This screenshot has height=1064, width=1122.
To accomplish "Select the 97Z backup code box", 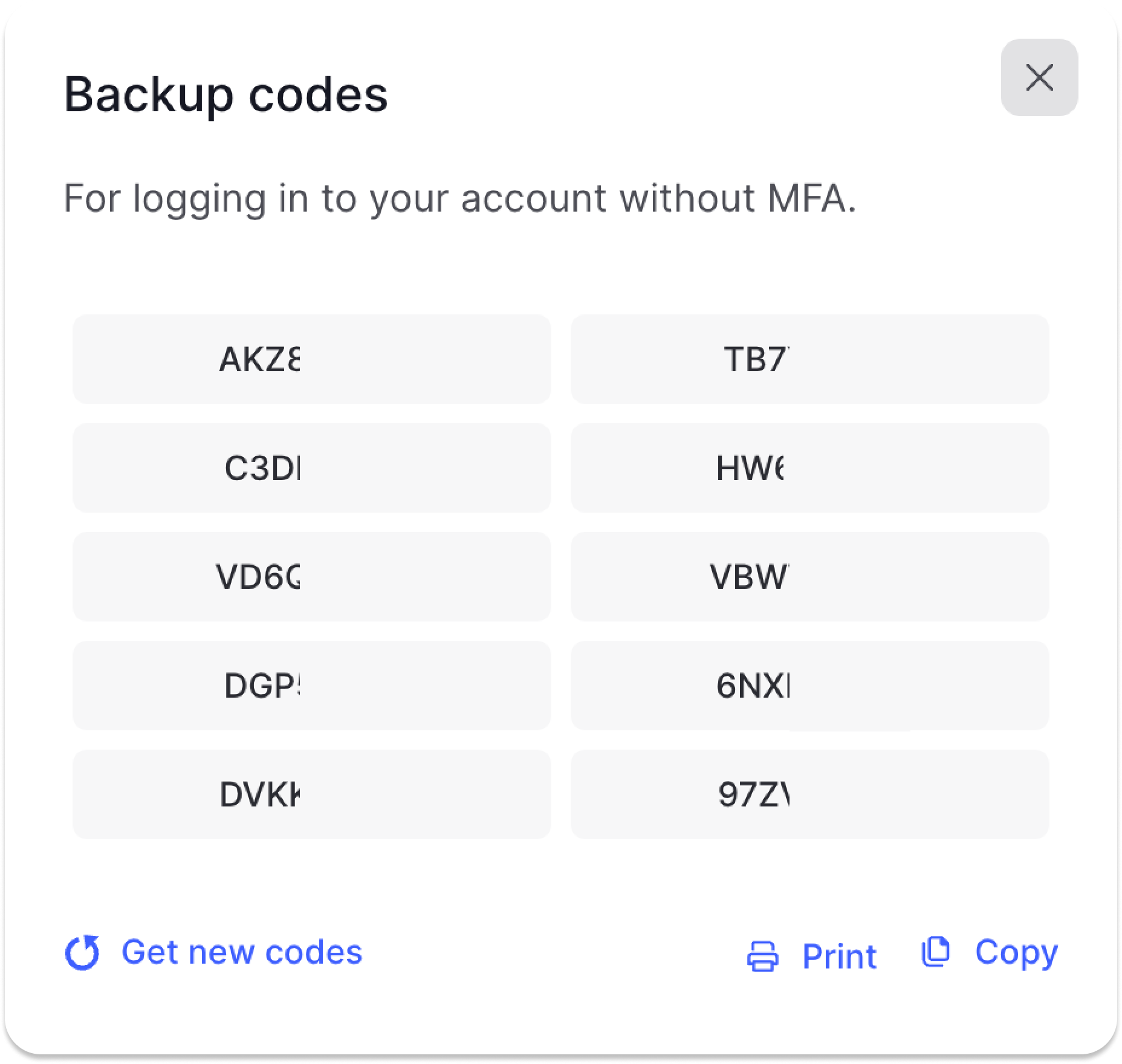I will (x=809, y=794).
